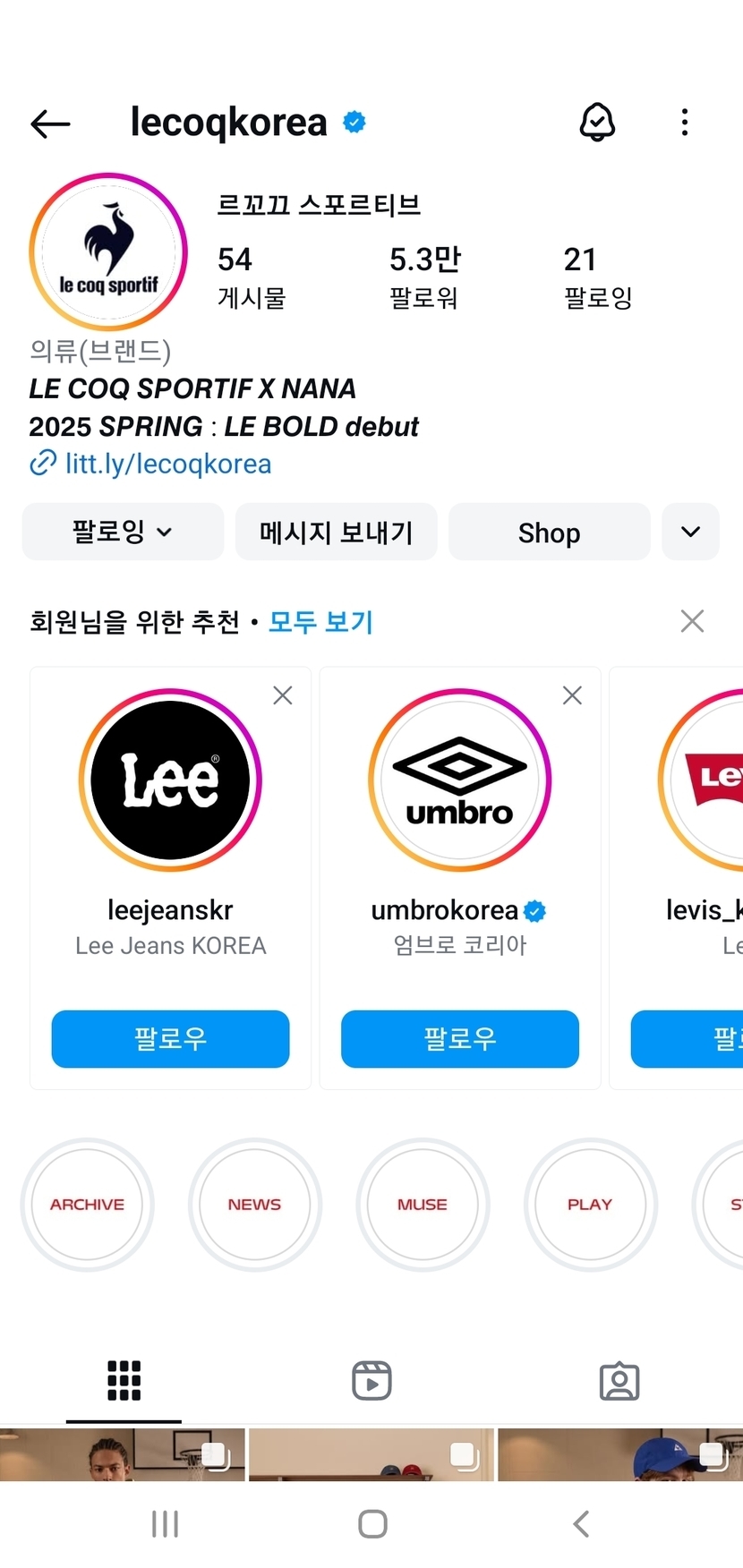Open the litt.ly/lecoqkorea link

167,464
